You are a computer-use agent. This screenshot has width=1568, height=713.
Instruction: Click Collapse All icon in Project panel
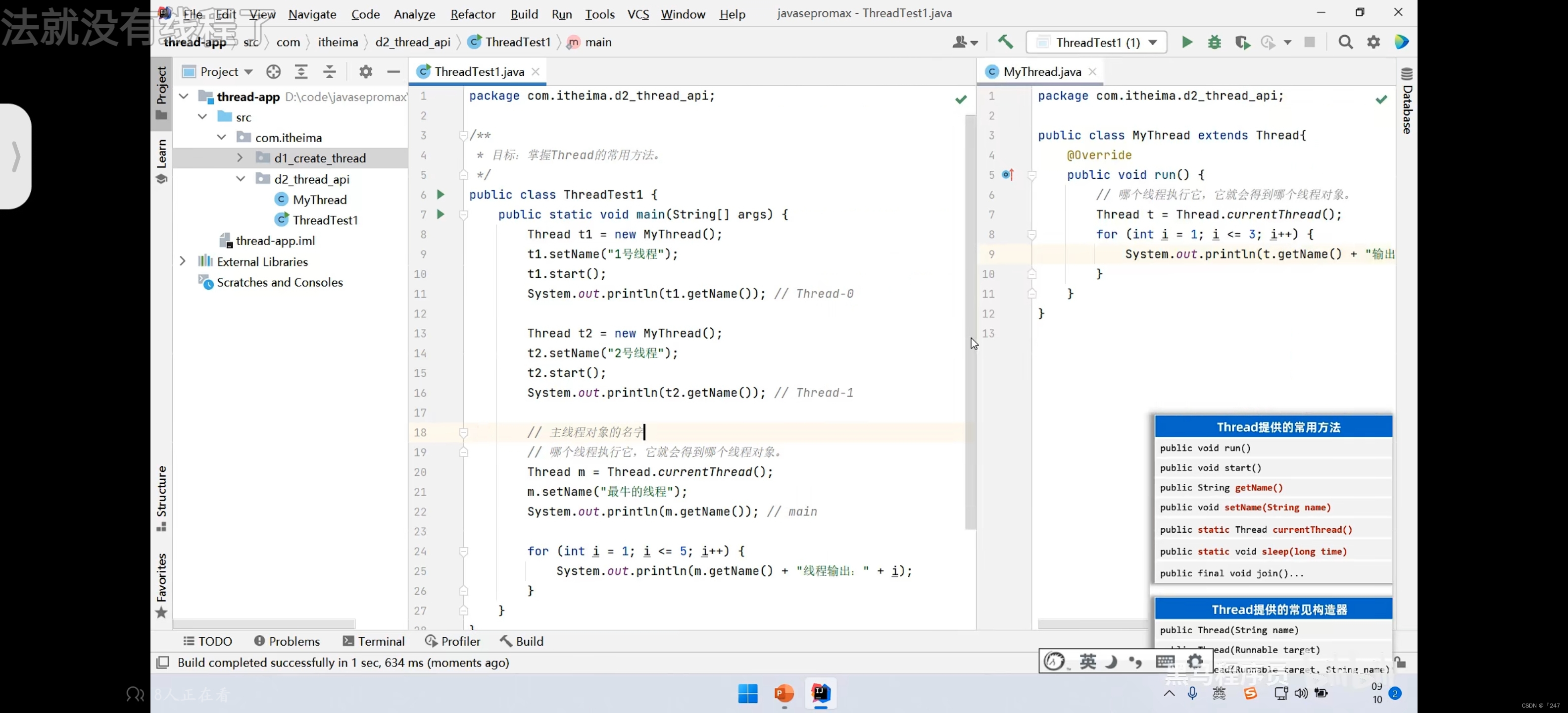pos(329,72)
